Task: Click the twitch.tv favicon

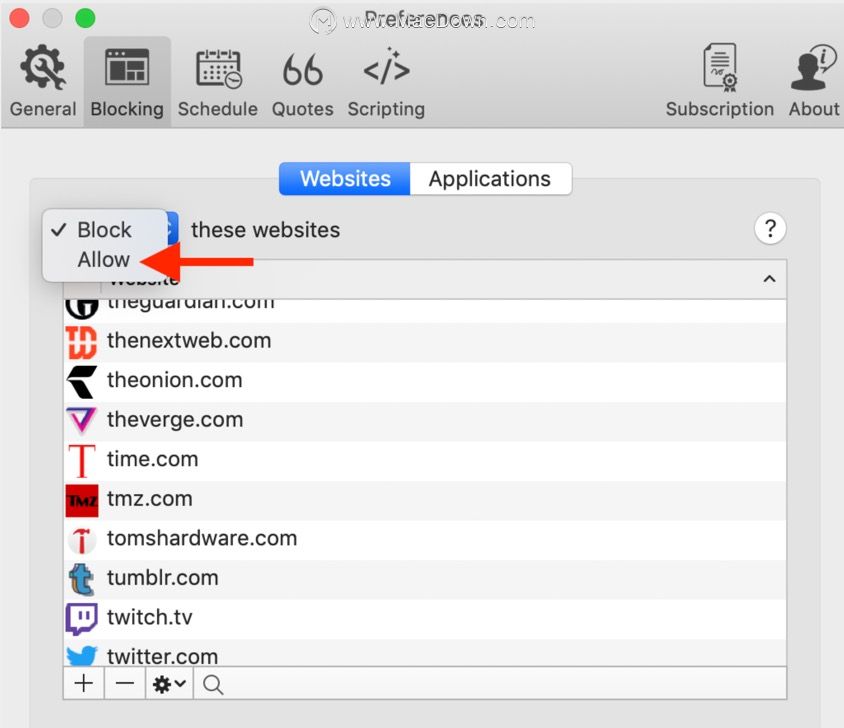Action: (x=82, y=619)
